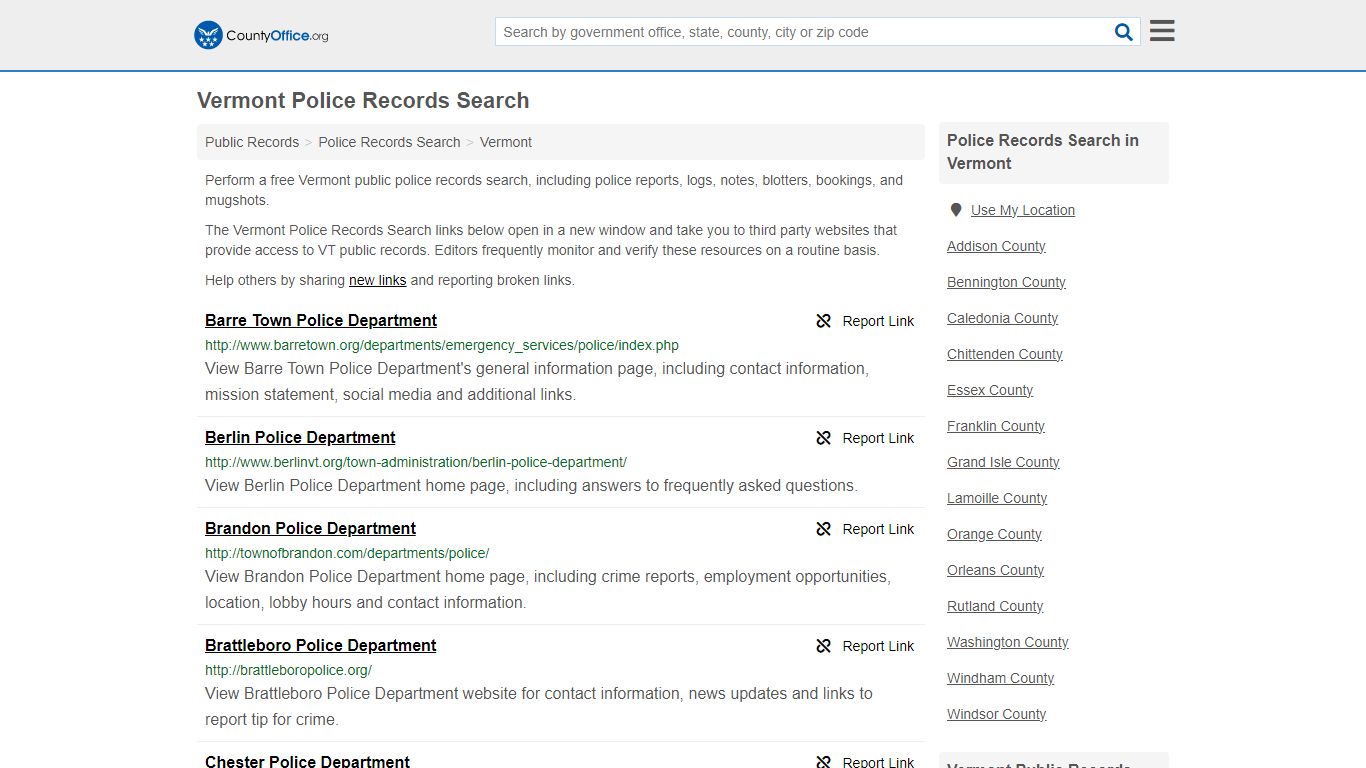Select Addison County
The image size is (1366, 768).
996,246
